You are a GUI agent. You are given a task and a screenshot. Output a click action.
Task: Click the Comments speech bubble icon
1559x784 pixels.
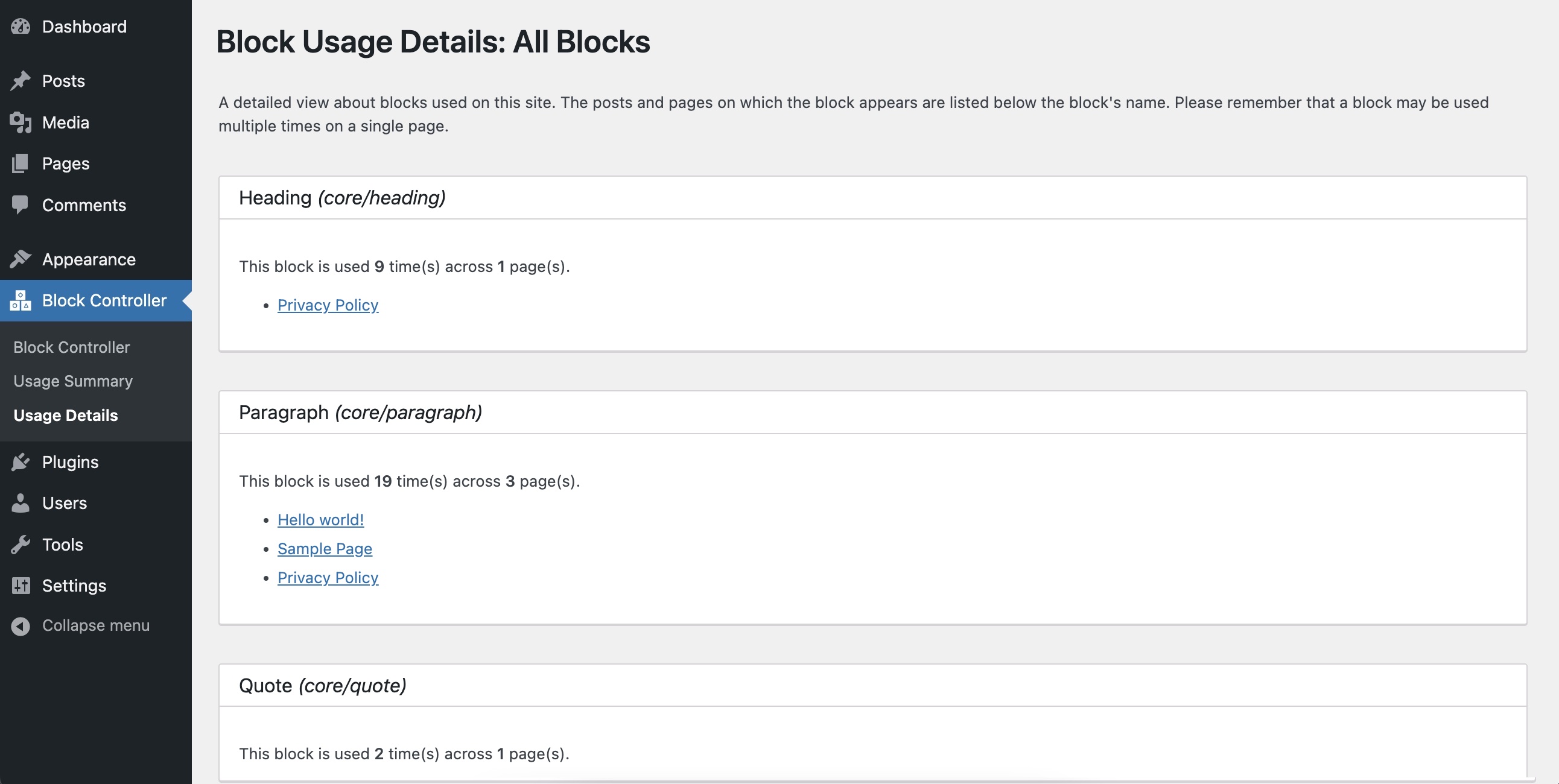(21, 205)
